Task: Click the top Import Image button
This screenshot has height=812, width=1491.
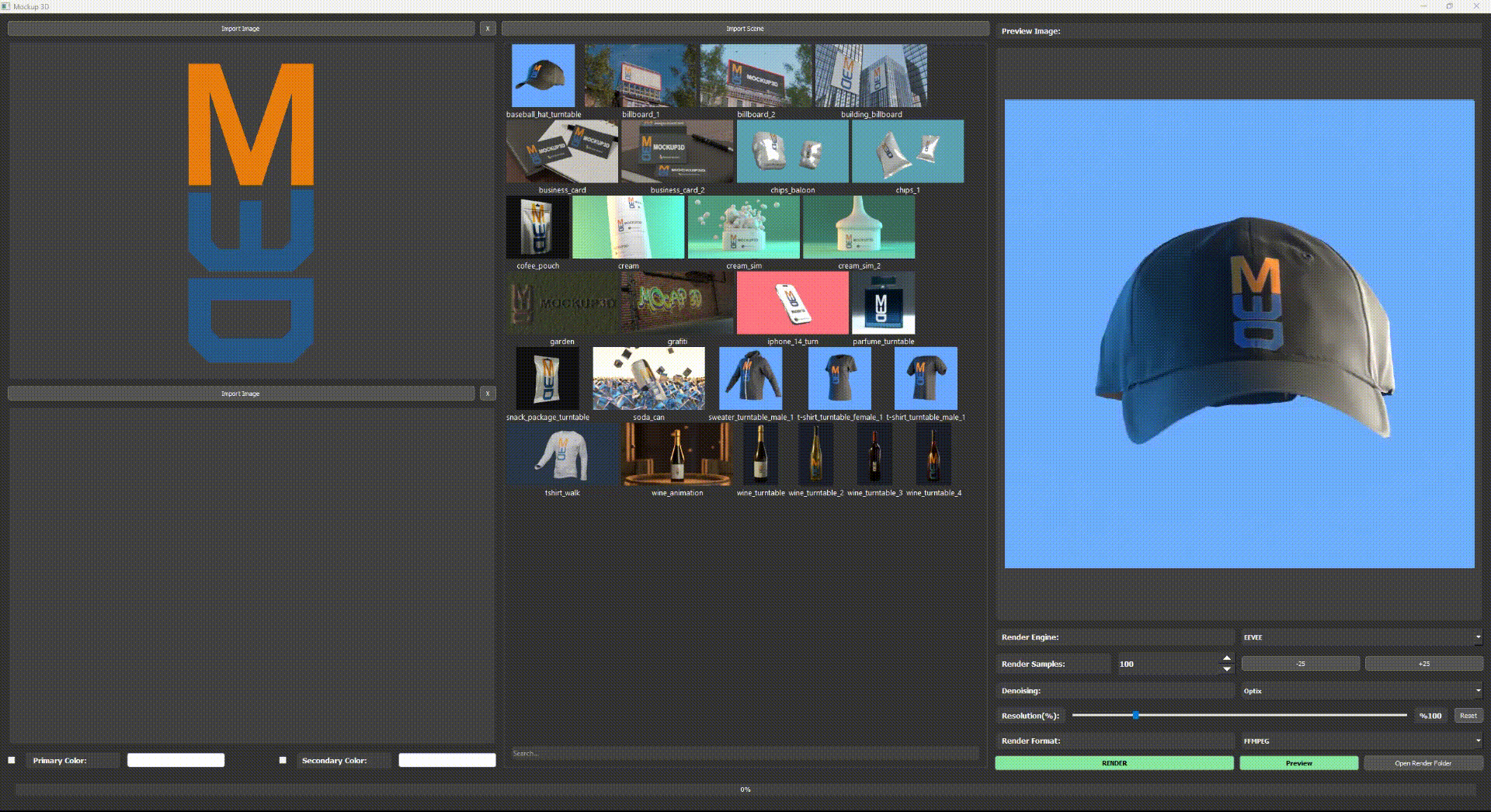Action: pyautogui.click(x=241, y=29)
